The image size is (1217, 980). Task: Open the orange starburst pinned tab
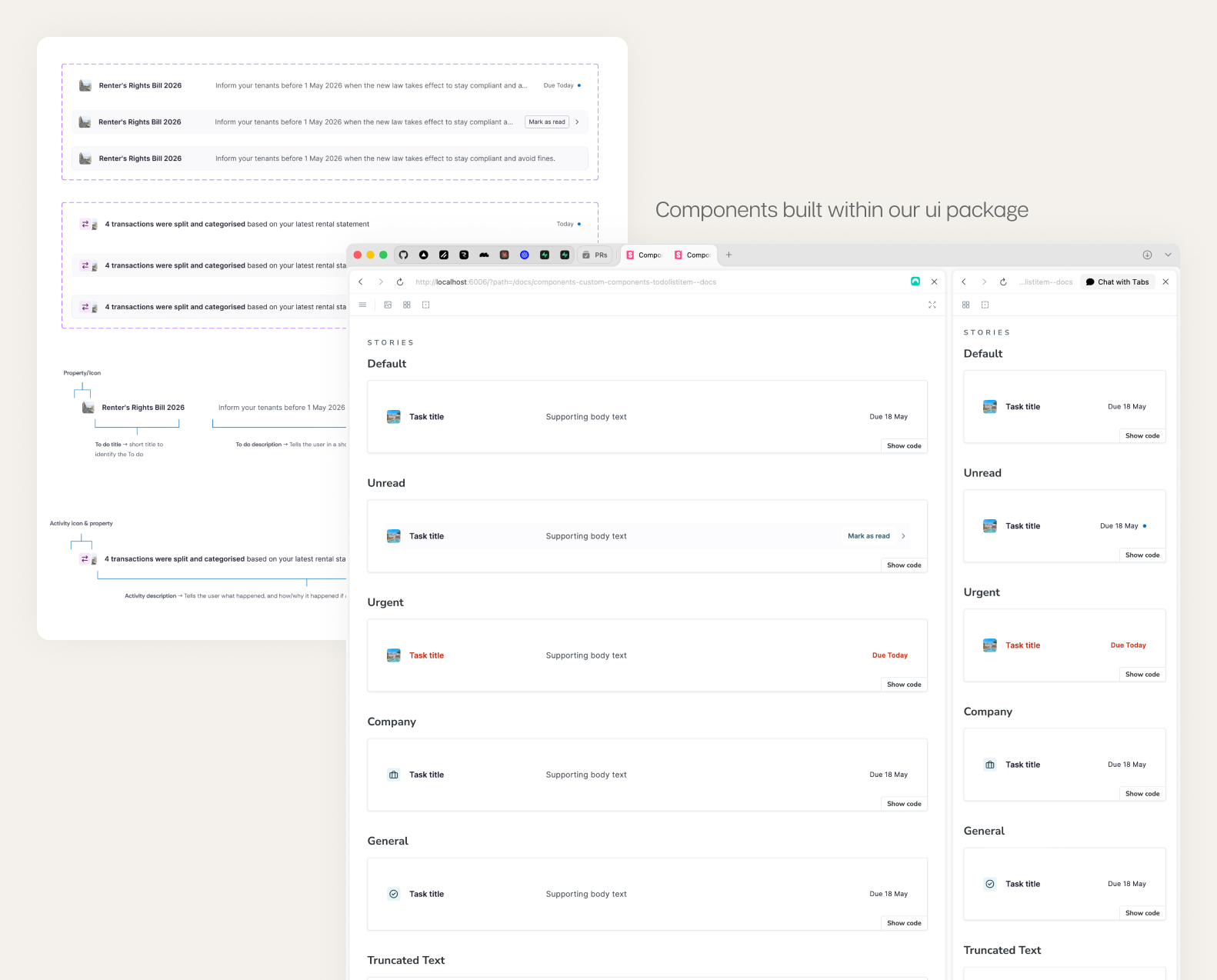coord(505,255)
